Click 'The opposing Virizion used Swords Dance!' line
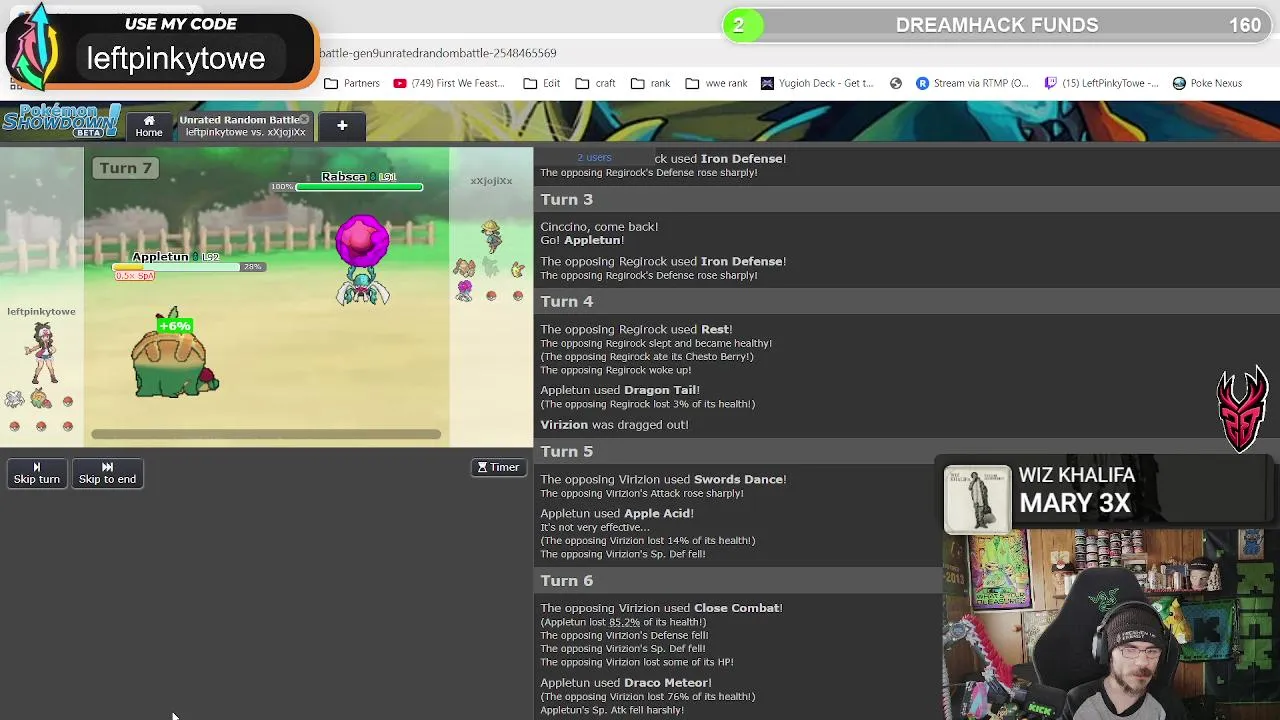This screenshot has width=1280, height=720. [663, 479]
